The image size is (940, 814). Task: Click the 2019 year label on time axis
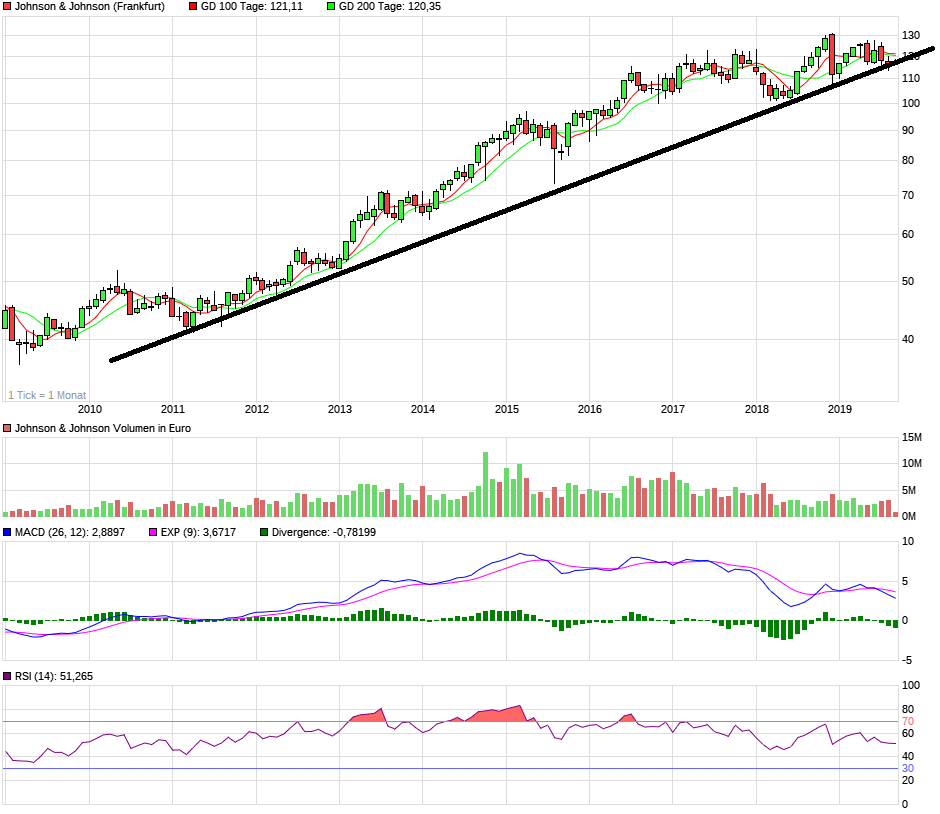click(840, 408)
